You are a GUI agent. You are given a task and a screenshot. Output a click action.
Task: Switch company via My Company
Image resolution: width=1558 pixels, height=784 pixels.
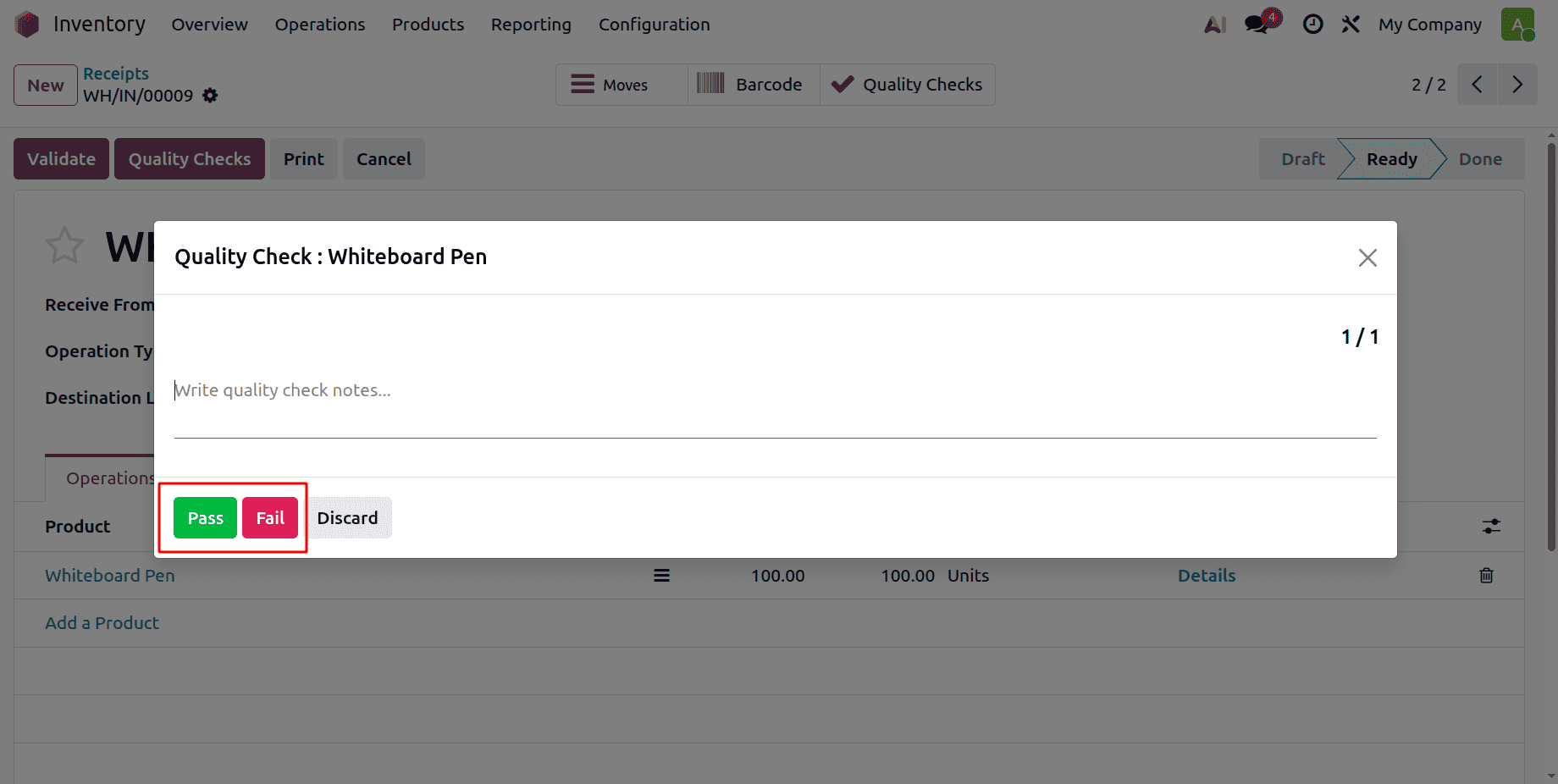tap(1430, 25)
